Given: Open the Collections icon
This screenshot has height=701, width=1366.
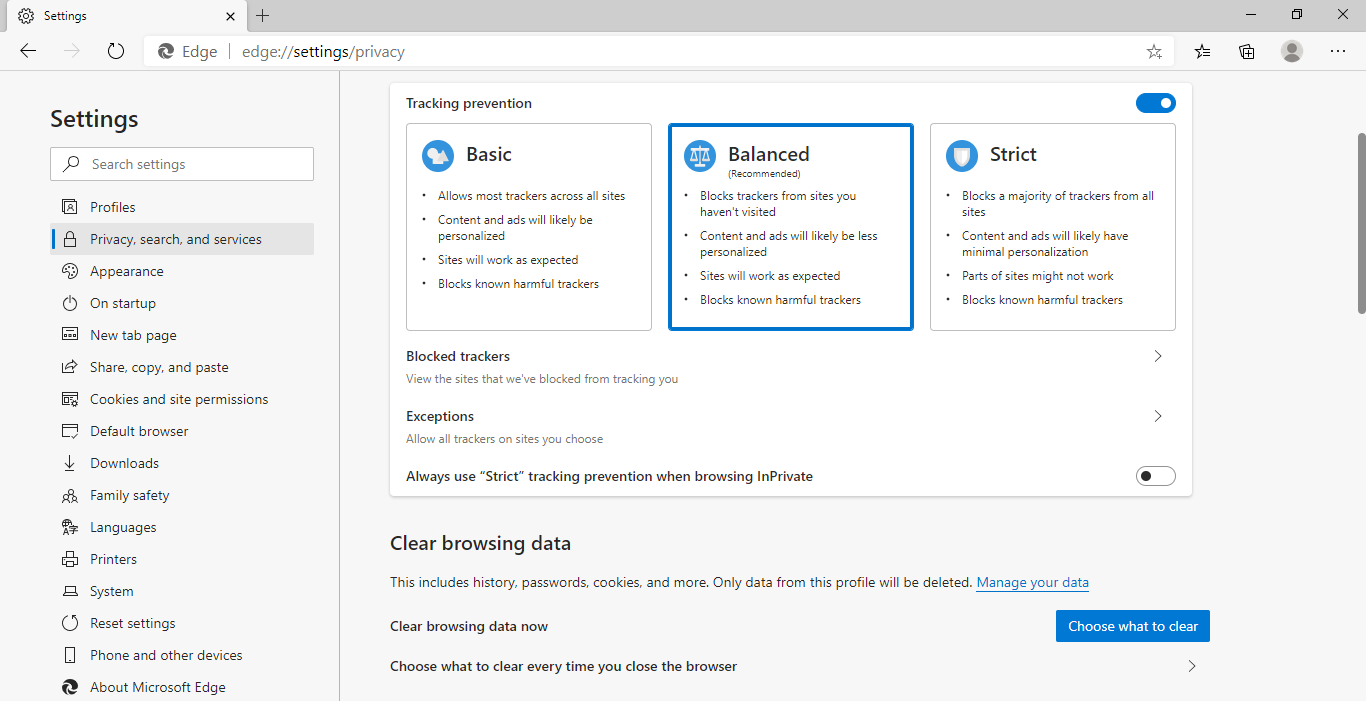Looking at the screenshot, I should 1247,51.
